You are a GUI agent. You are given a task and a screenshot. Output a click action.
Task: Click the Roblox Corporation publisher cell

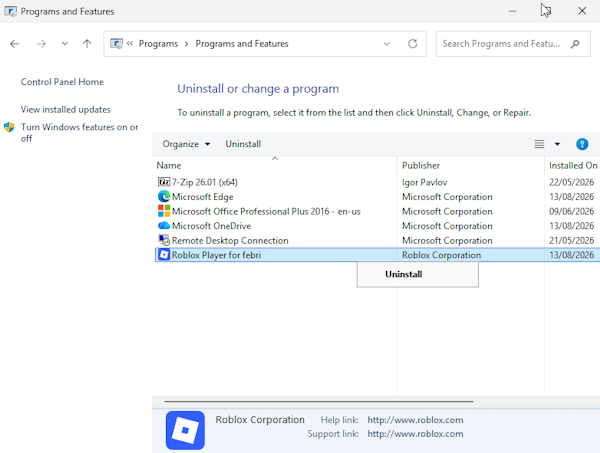pos(441,255)
